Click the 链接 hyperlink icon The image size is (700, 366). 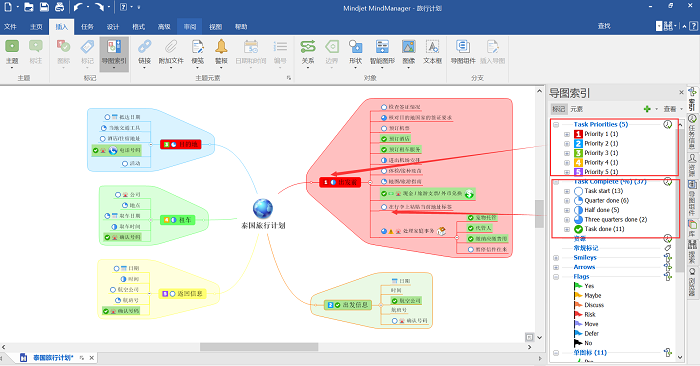(x=144, y=52)
